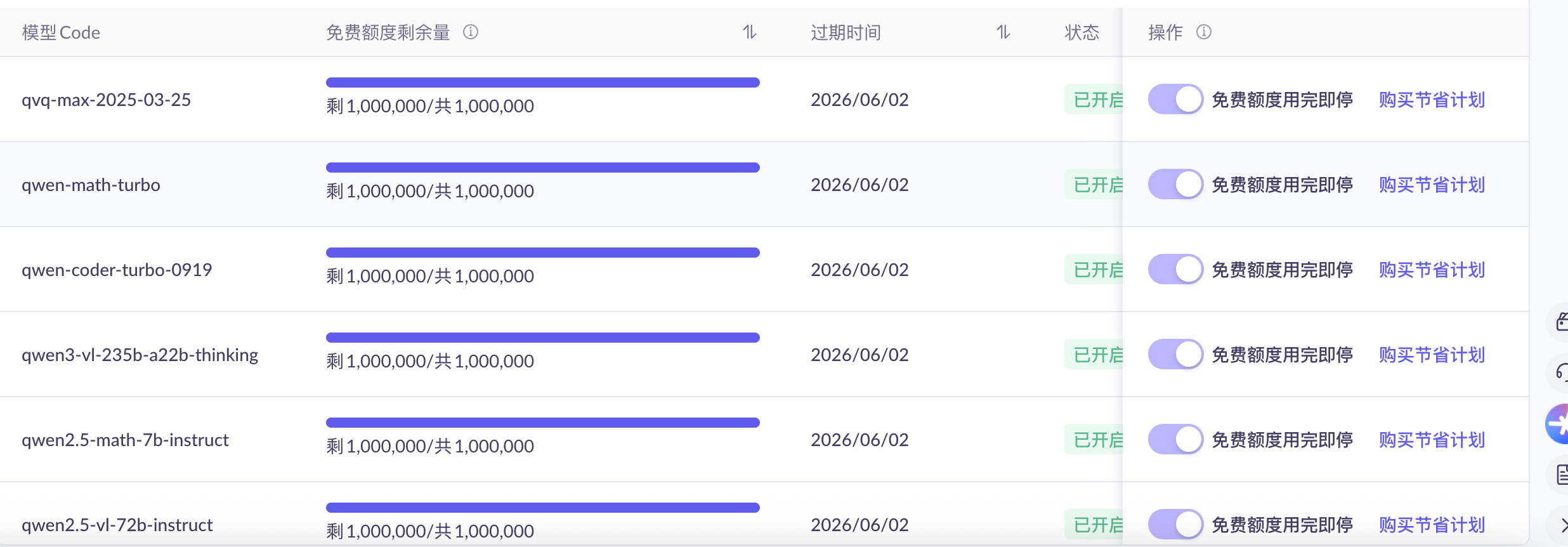
Task: Open 购买节省计划 for qwen-math-turbo
Action: tap(1432, 185)
